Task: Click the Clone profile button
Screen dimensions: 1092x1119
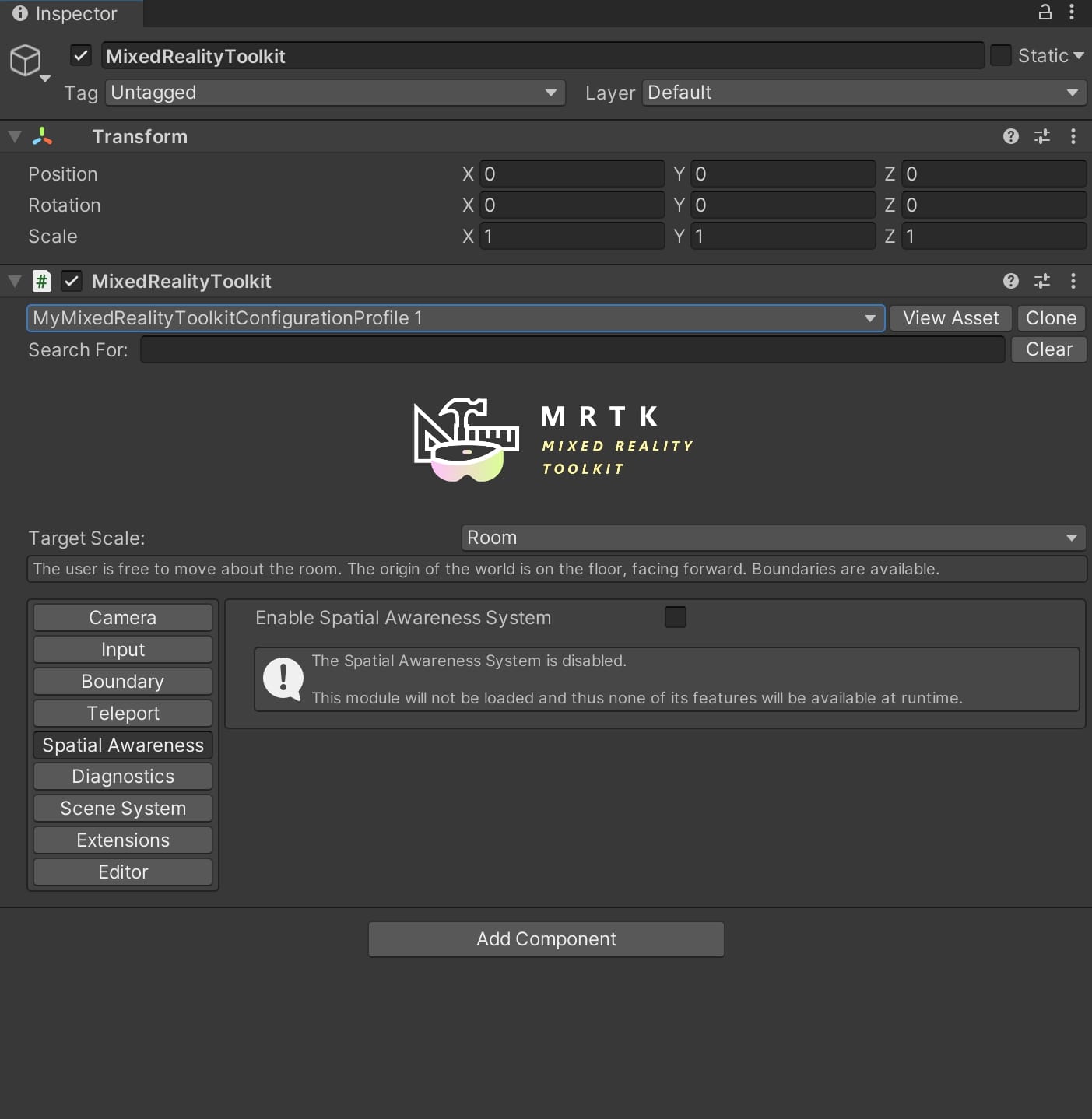Action: coord(1052,318)
